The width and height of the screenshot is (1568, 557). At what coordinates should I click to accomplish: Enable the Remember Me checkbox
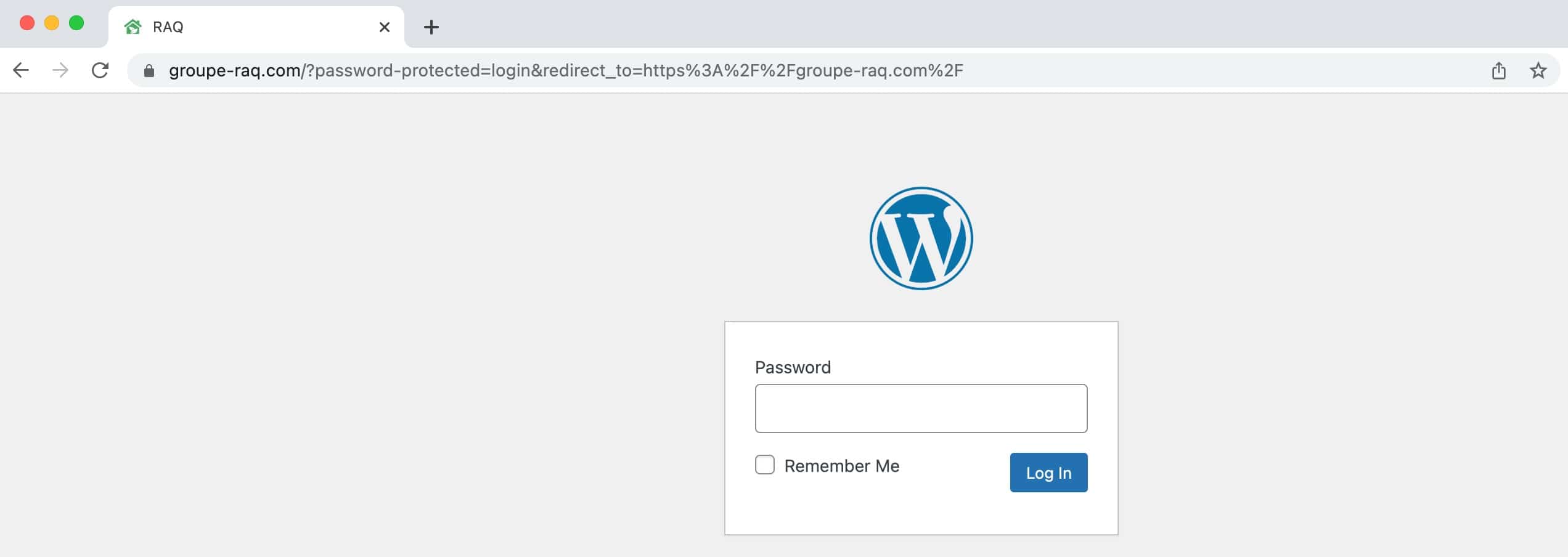coord(765,465)
